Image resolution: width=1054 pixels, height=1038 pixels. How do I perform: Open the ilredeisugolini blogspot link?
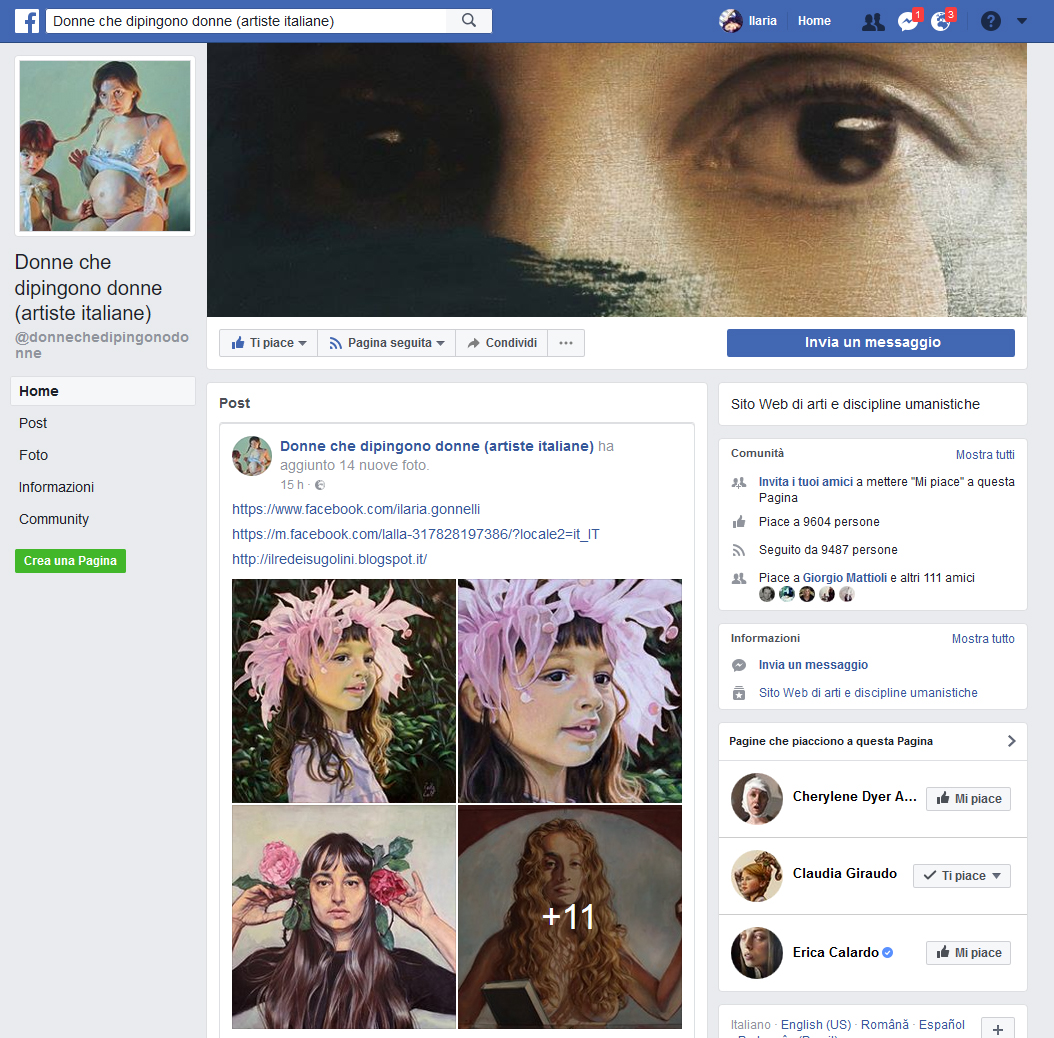point(329,559)
